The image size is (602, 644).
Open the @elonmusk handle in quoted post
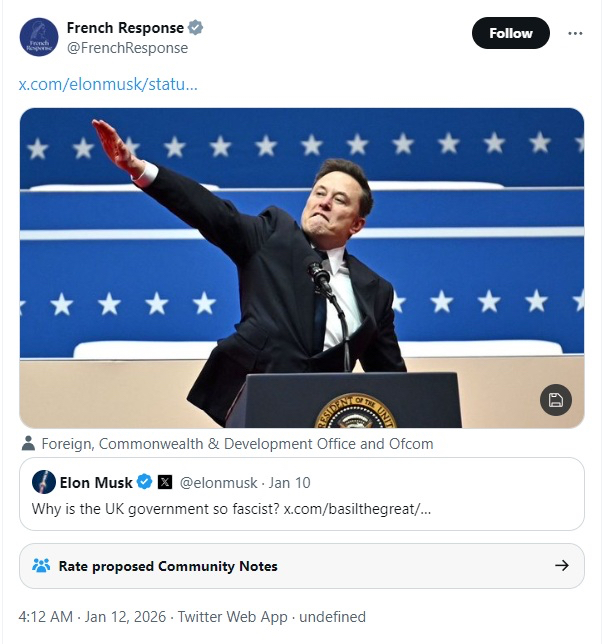[218, 482]
